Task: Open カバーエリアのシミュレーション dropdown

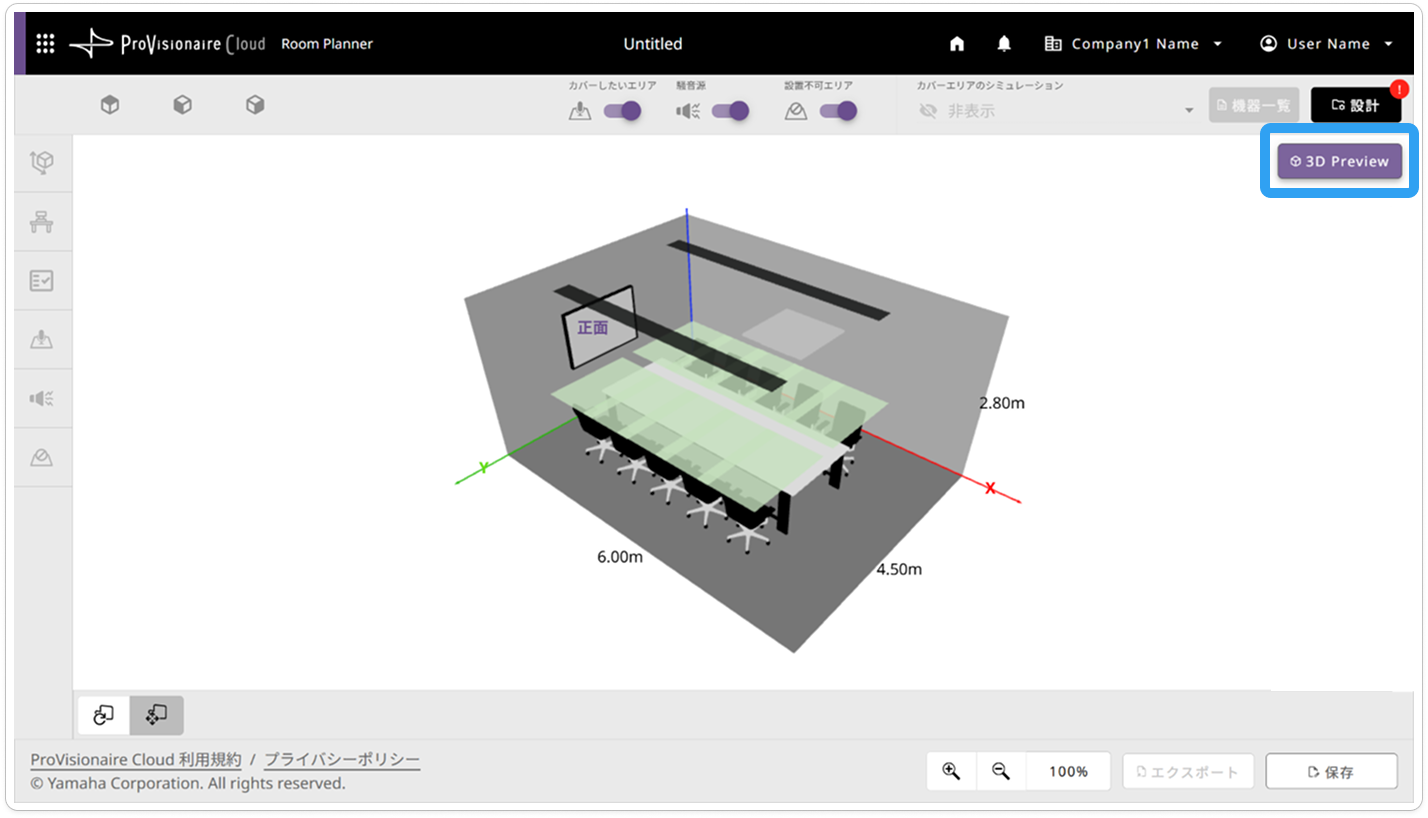Action: (1055, 111)
